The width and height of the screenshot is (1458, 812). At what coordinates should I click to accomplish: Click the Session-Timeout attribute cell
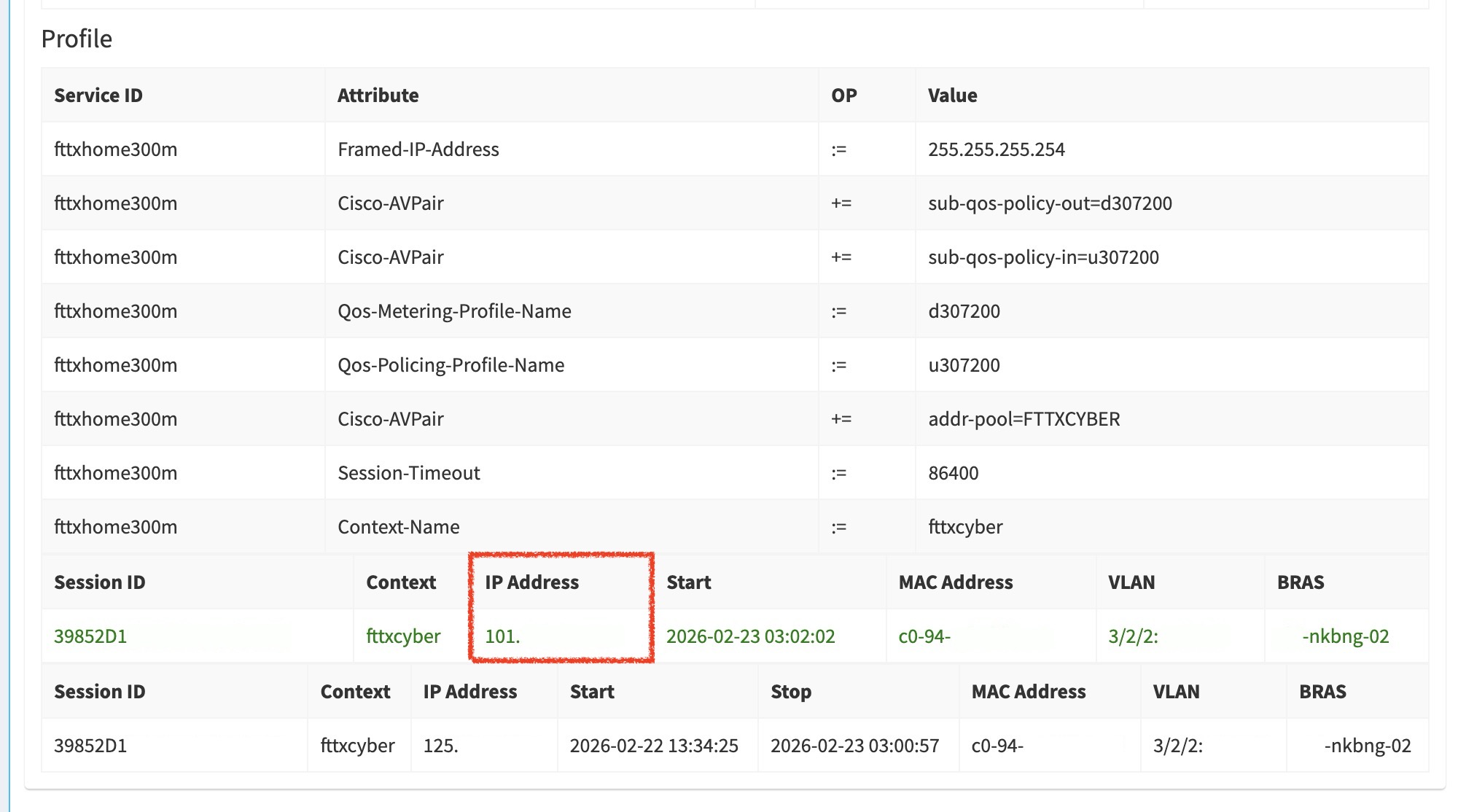coord(409,472)
